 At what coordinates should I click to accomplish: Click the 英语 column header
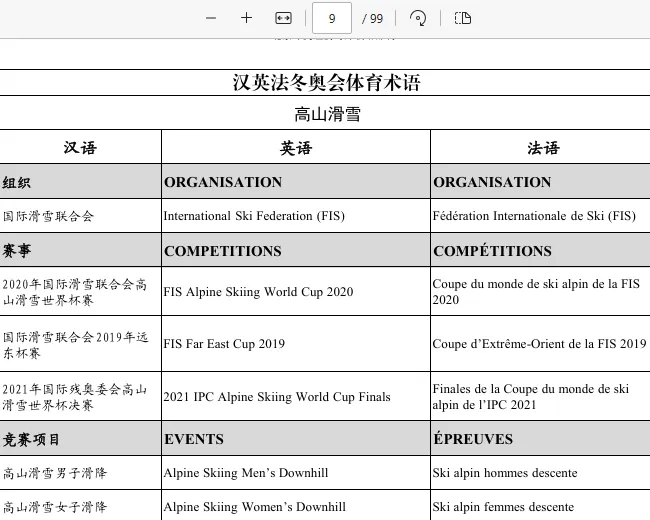point(296,148)
